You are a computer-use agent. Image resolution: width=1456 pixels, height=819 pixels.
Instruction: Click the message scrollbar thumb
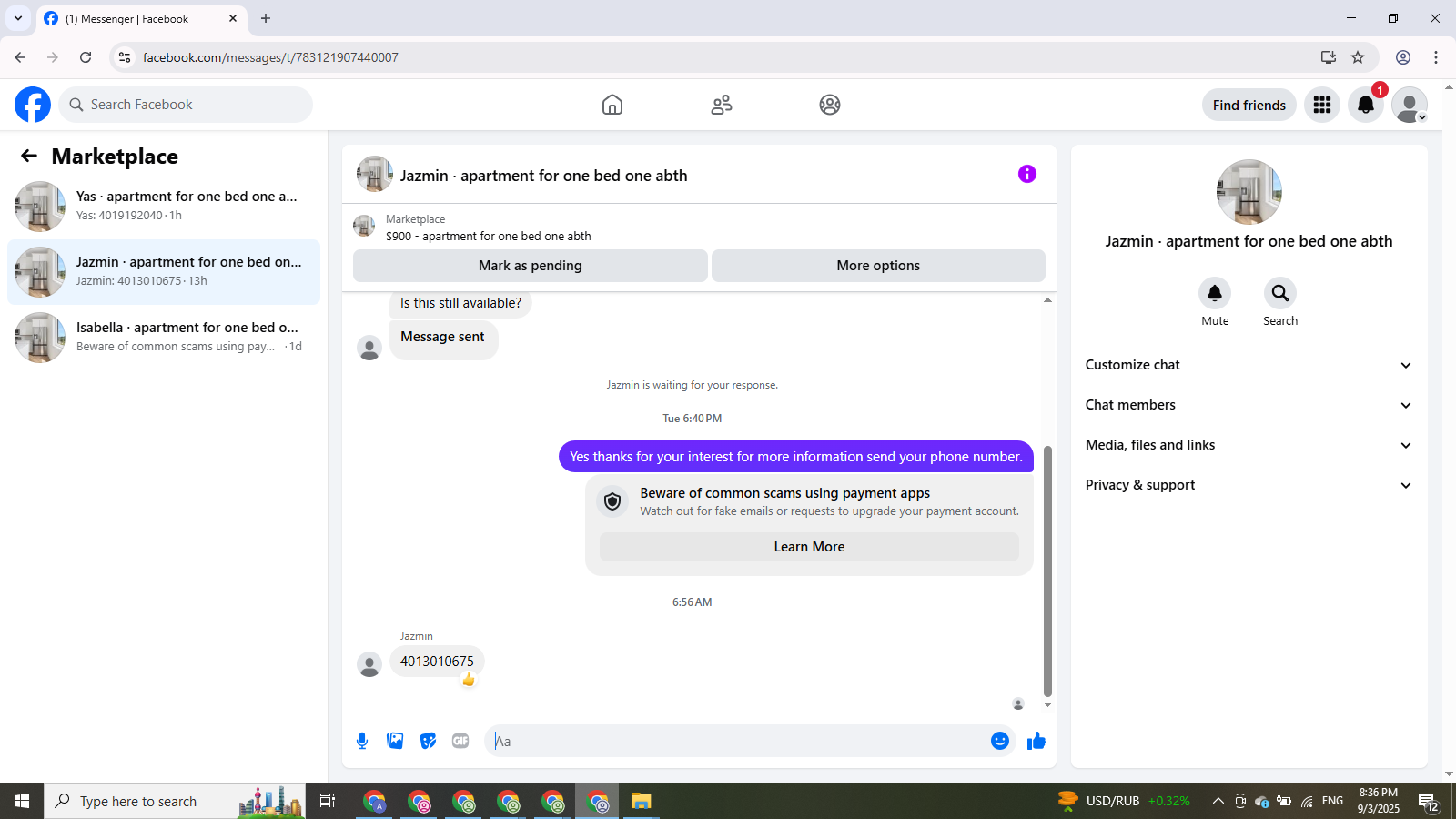pyautogui.click(x=1047, y=571)
